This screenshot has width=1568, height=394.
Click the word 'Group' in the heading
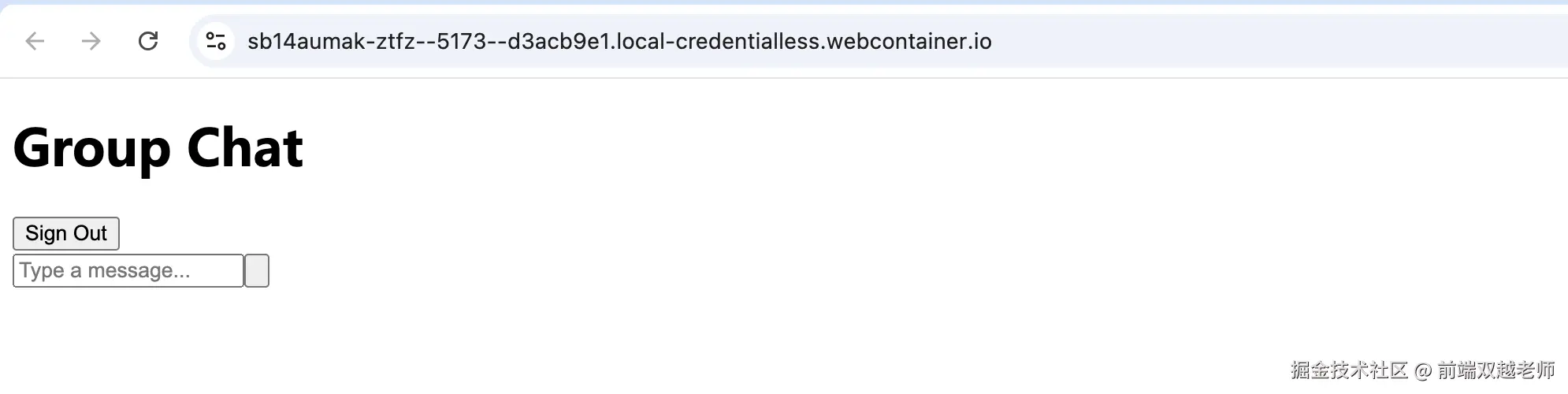pos(91,148)
